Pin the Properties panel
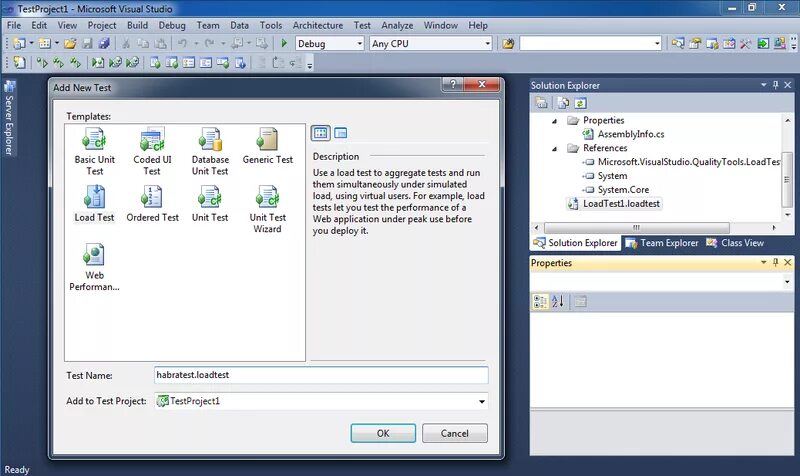 tap(776, 262)
